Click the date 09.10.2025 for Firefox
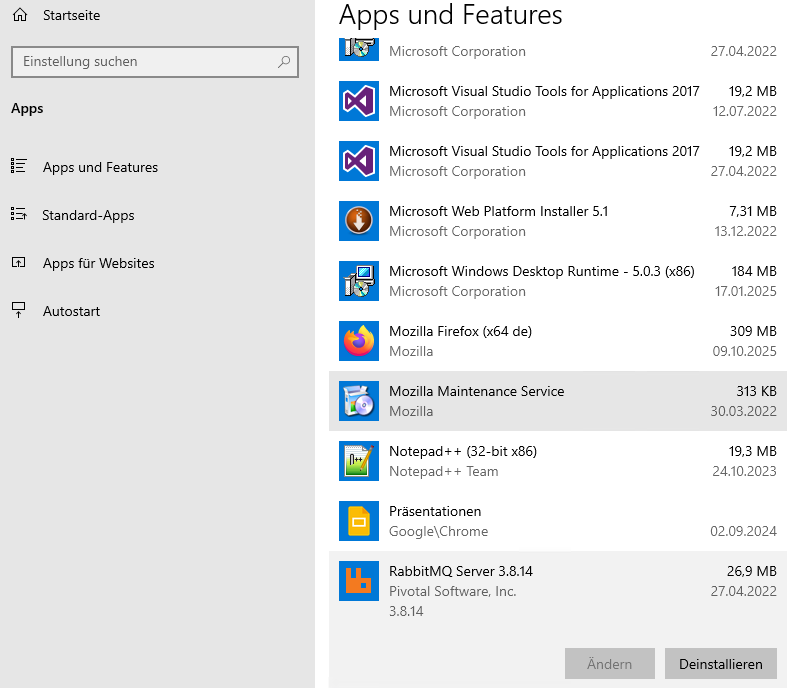The height and width of the screenshot is (688, 812). [744, 351]
